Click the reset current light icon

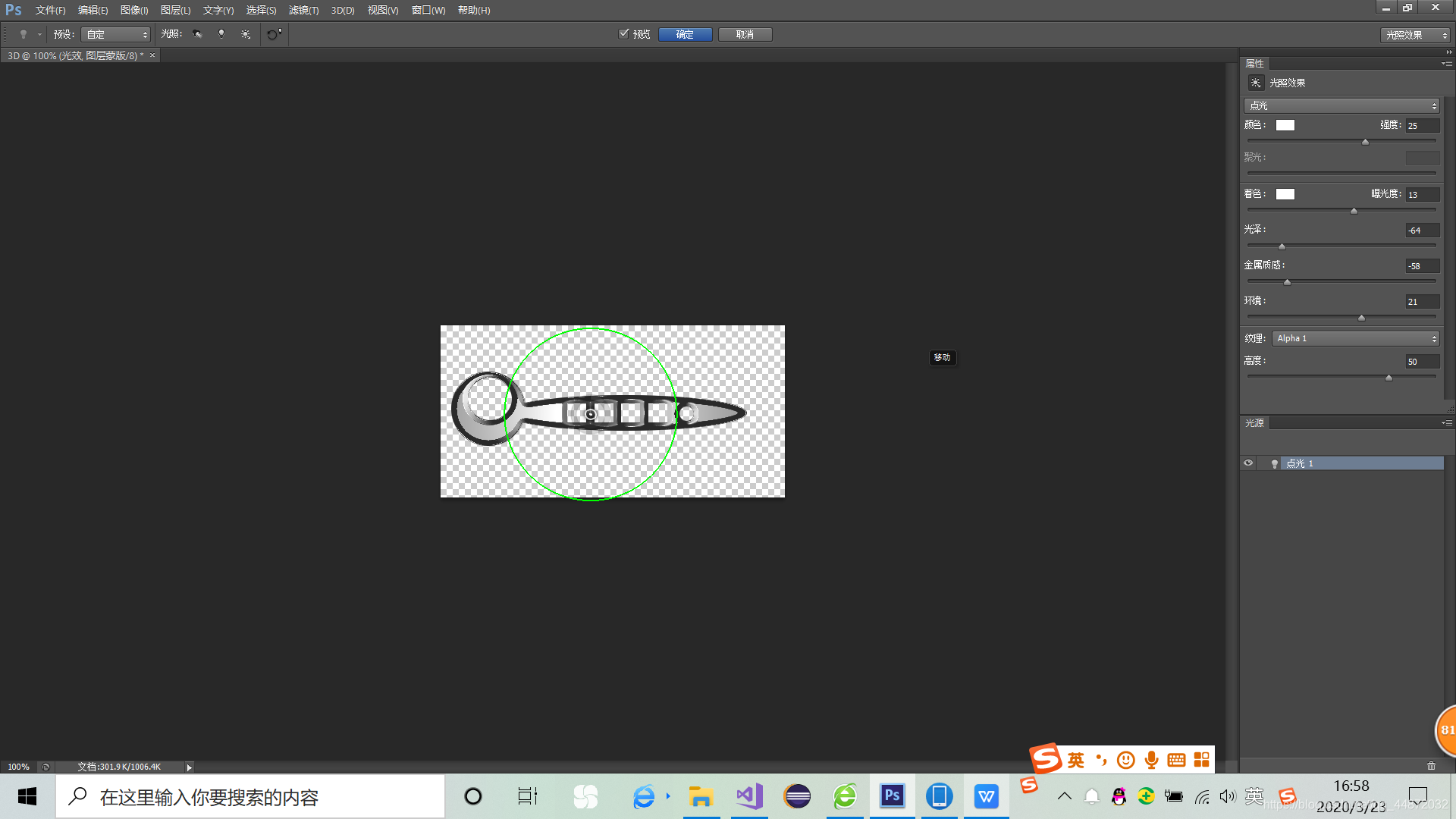[x=274, y=34]
